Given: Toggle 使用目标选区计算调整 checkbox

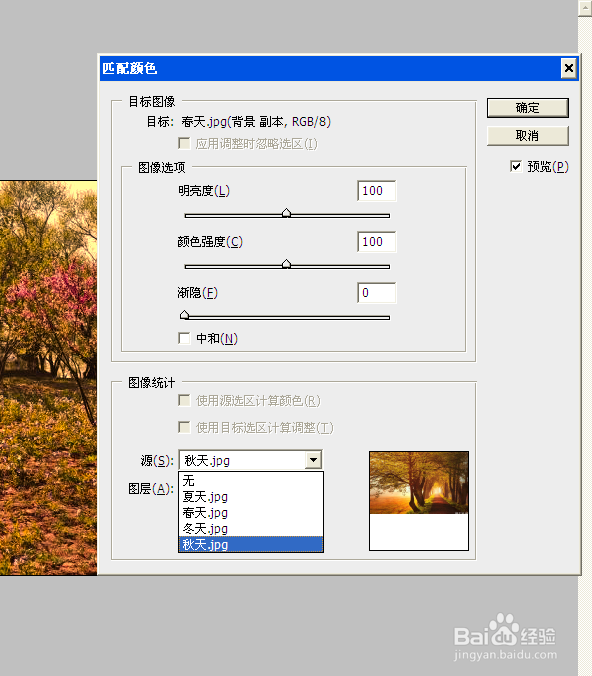Looking at the screenshot, I should [x=184, y=428].
